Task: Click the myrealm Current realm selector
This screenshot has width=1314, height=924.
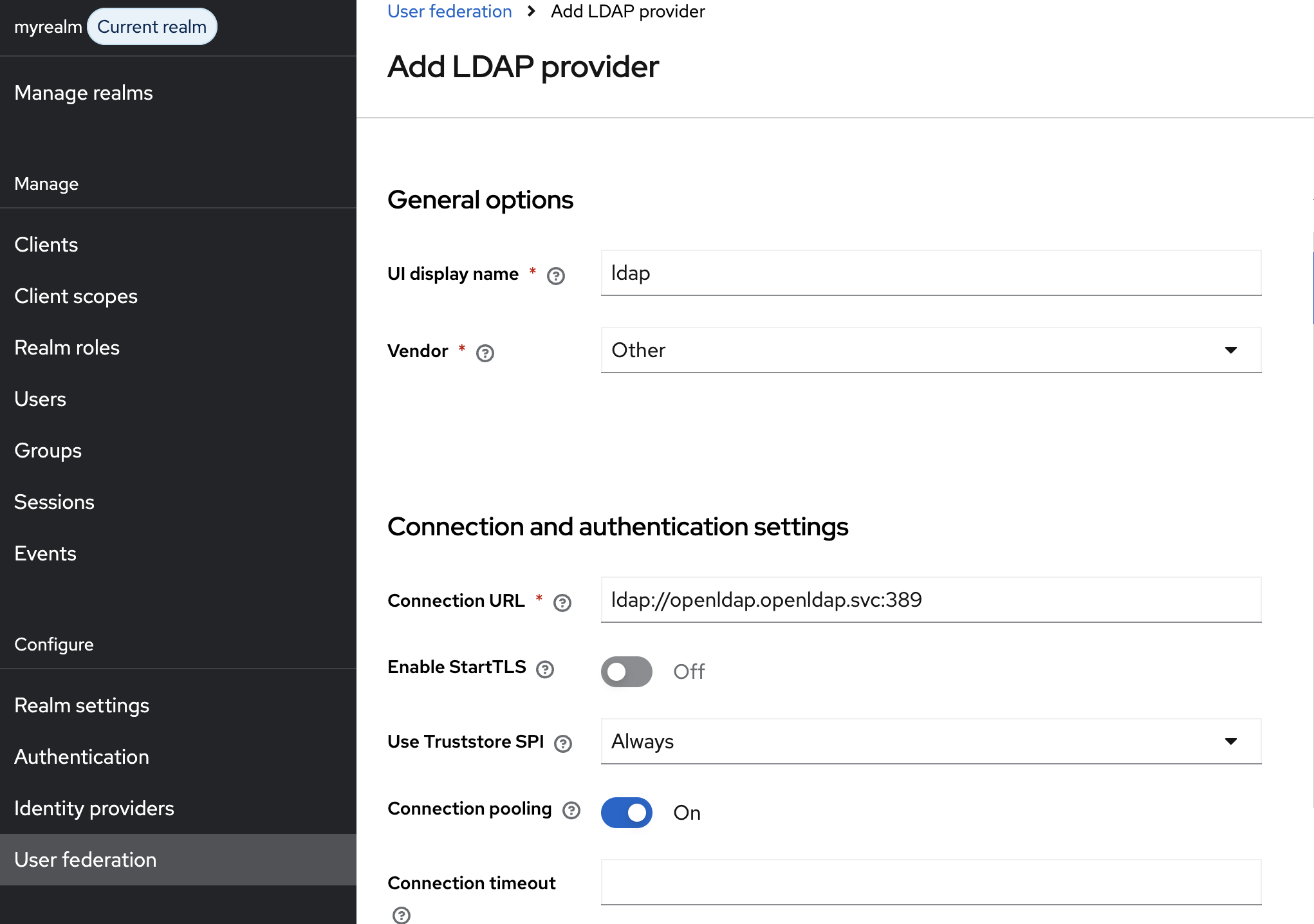Action: tap(115, 27)
